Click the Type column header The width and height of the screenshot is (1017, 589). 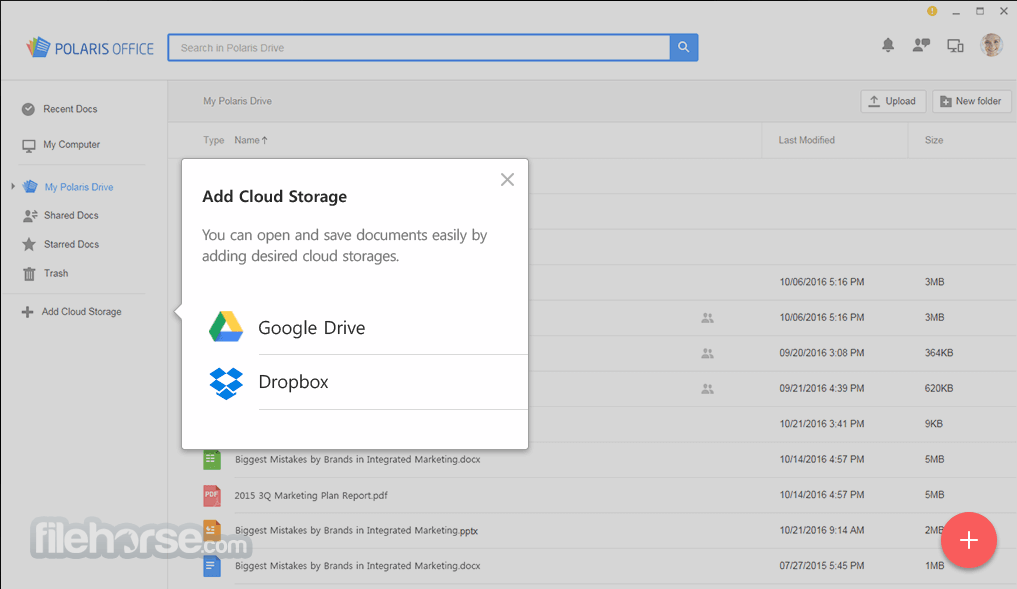(x=213, y=140)
